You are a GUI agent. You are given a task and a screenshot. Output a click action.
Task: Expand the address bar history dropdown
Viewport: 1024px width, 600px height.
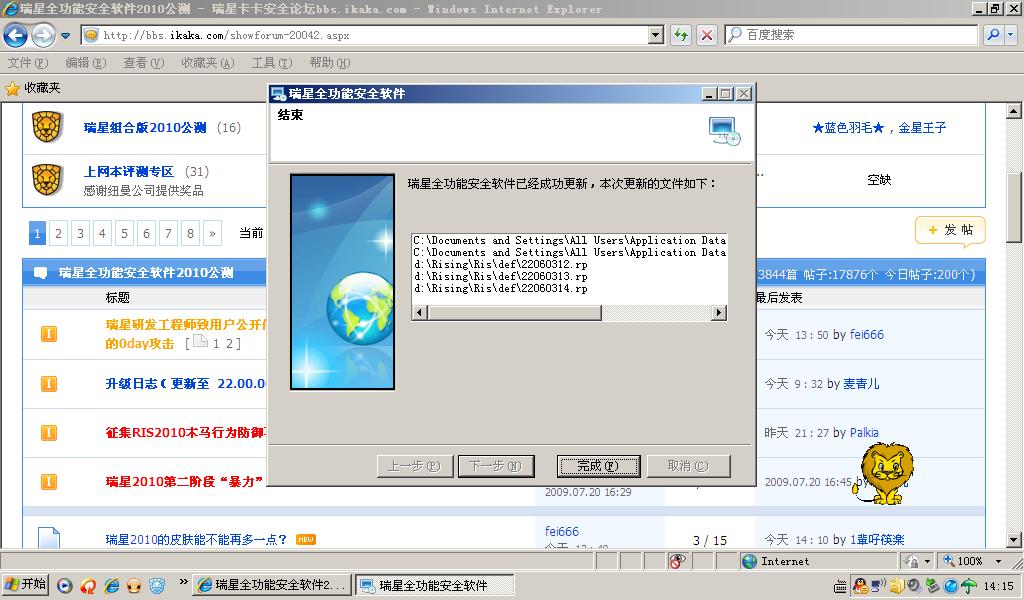[656, 35]
